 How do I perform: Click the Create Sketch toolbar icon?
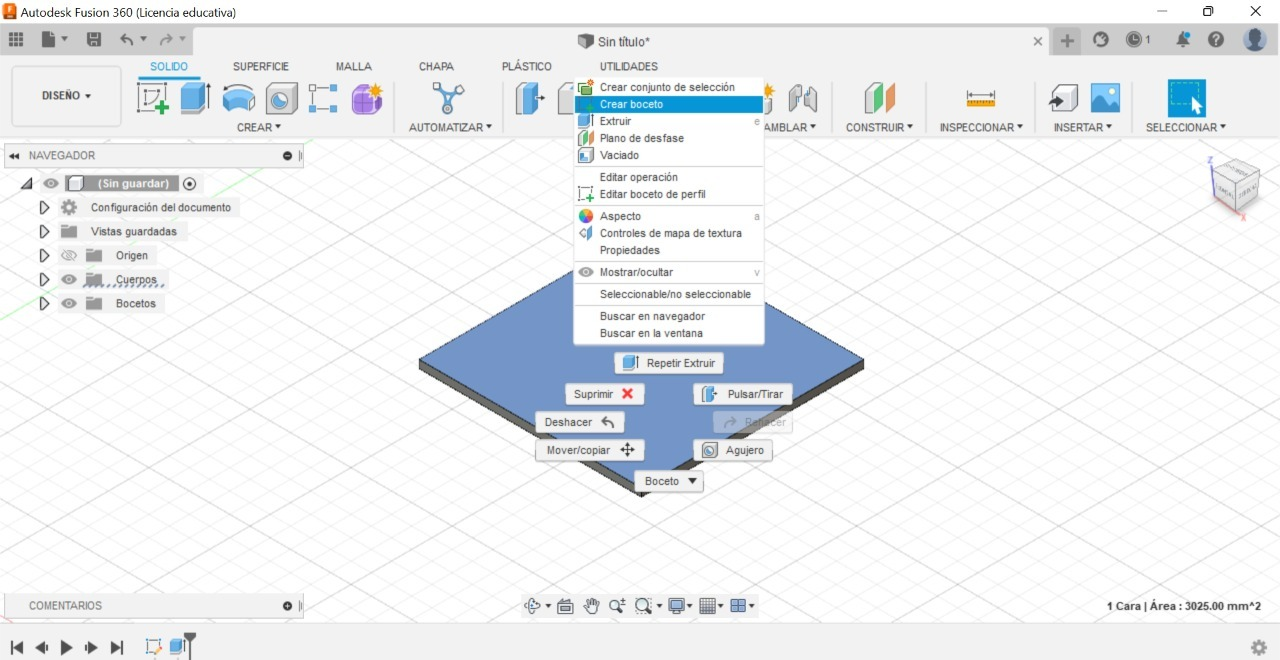click(x=152, y=98)
